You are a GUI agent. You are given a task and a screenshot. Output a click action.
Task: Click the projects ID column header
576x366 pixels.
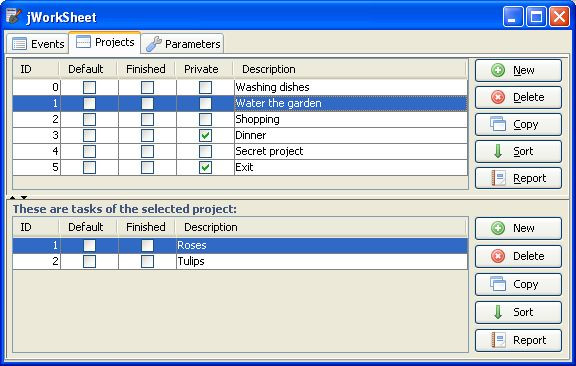(x=36, y=69)
